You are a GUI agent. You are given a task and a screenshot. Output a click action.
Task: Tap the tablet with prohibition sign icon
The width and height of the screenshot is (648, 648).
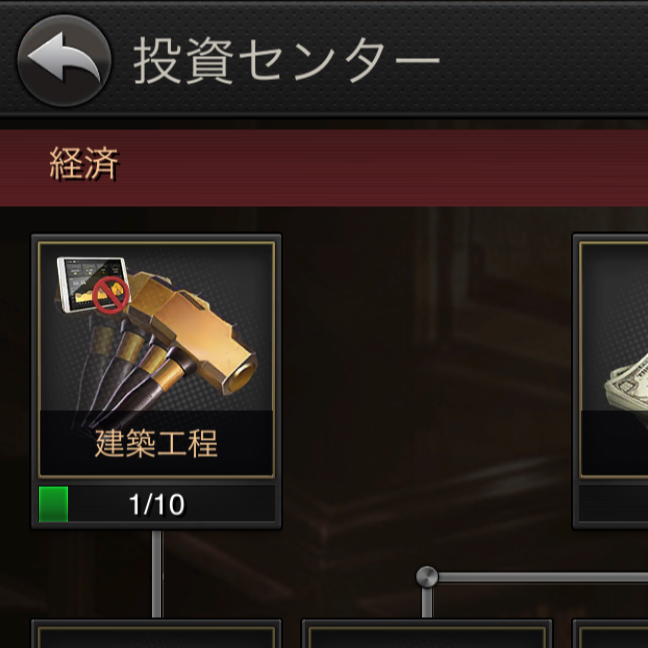pyautogui.click(x=93, y=285)
